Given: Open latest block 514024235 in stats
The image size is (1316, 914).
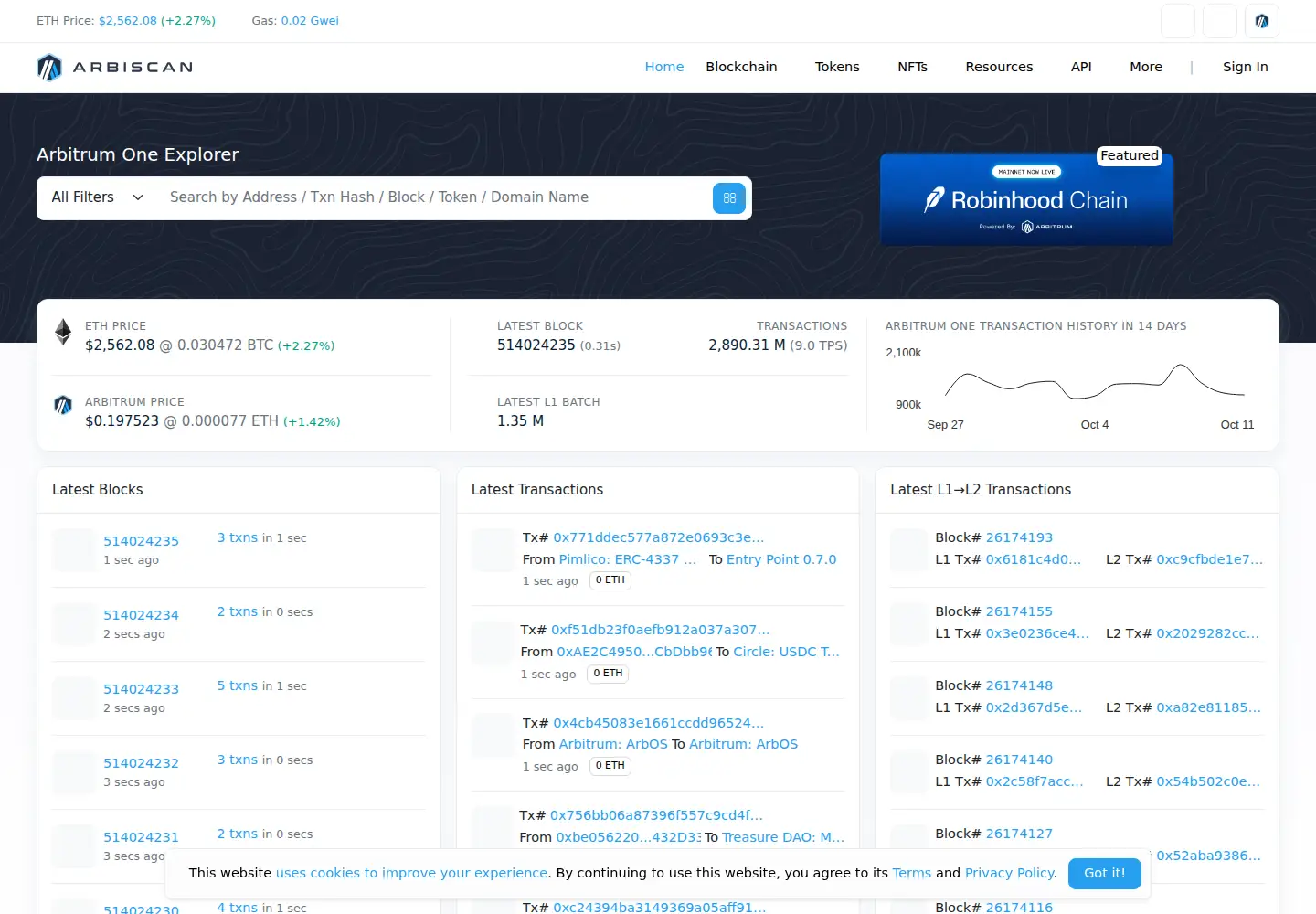Looking at the screenshot, I should click(536, 345).
